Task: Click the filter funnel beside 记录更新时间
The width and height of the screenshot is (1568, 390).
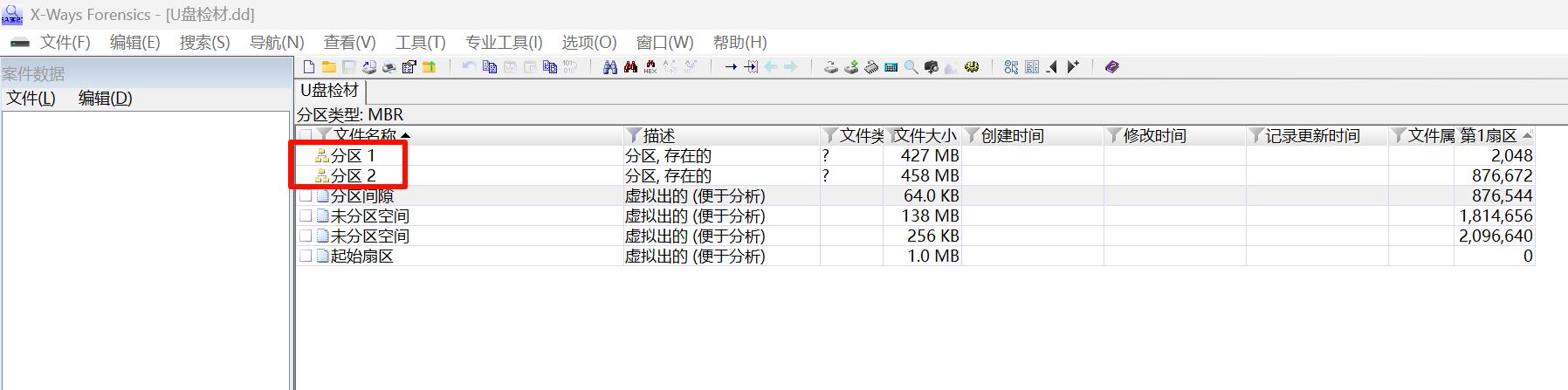Action: [x=1256, y=135]
